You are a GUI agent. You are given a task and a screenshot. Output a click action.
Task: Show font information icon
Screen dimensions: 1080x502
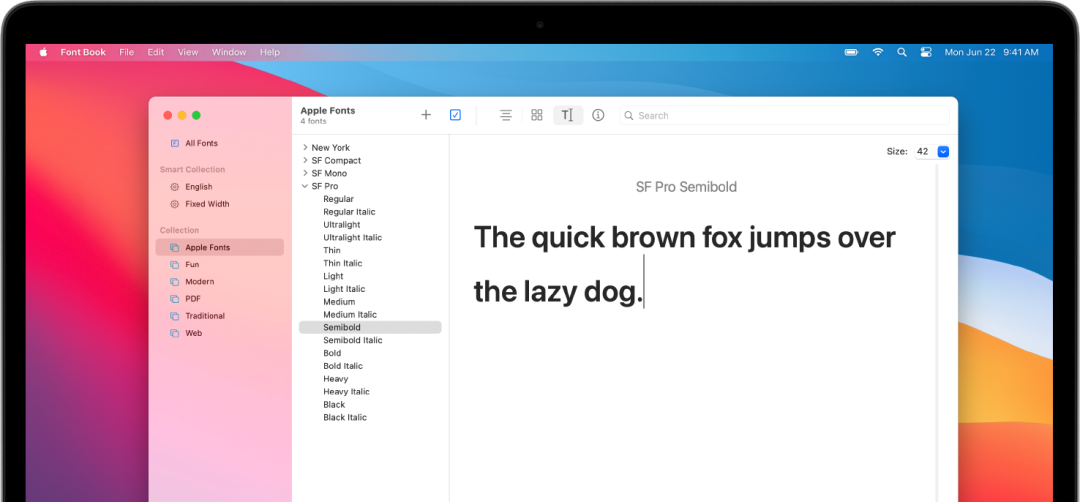click(x=598, y=115)
